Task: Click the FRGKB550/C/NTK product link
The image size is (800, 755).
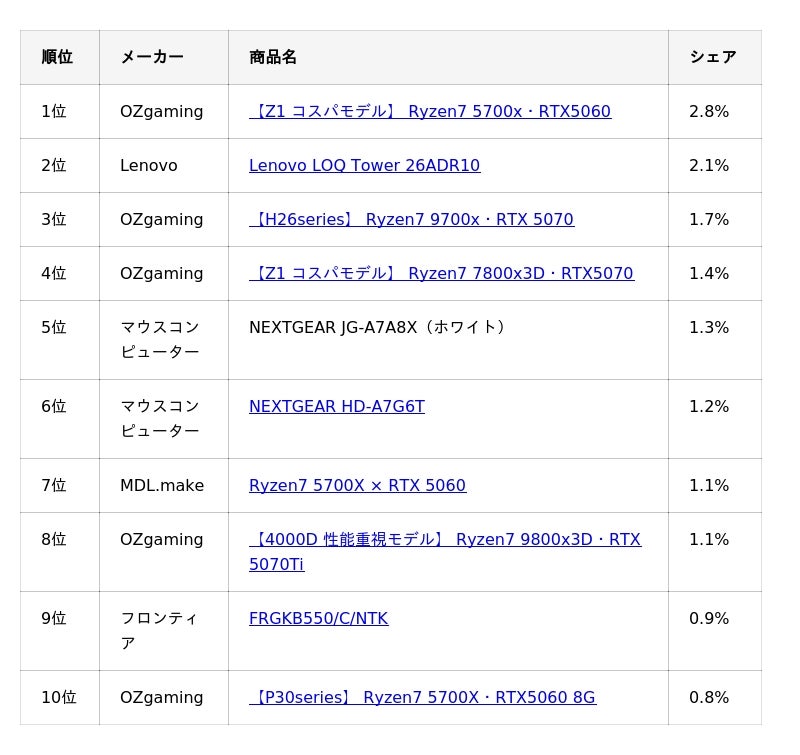Action: (x=318, y=619)
